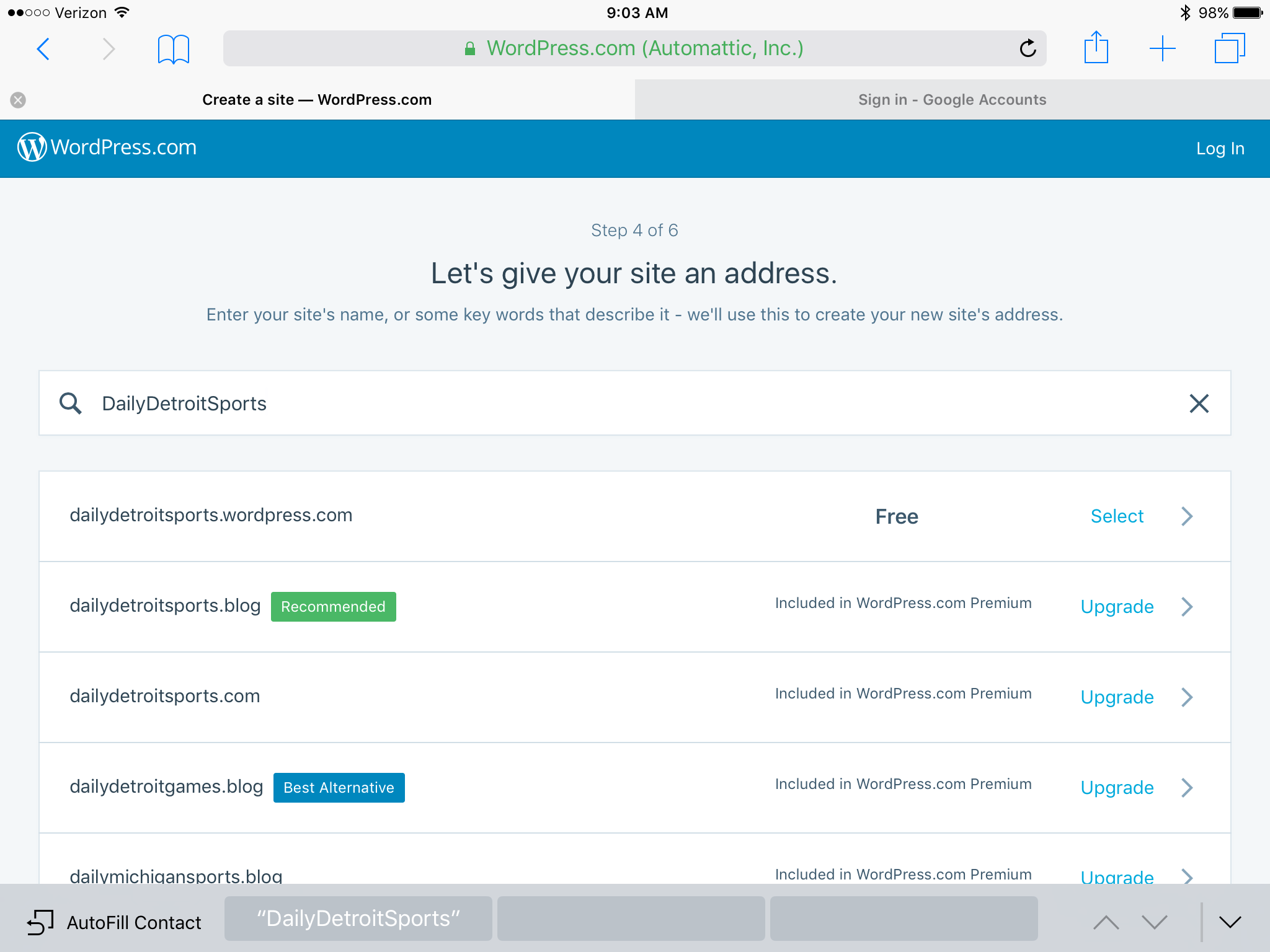Select the free dailydetroitsports.wordpress.com address
The width and height of the screenshot is (1270, 952).
(x=1117, y=516)
